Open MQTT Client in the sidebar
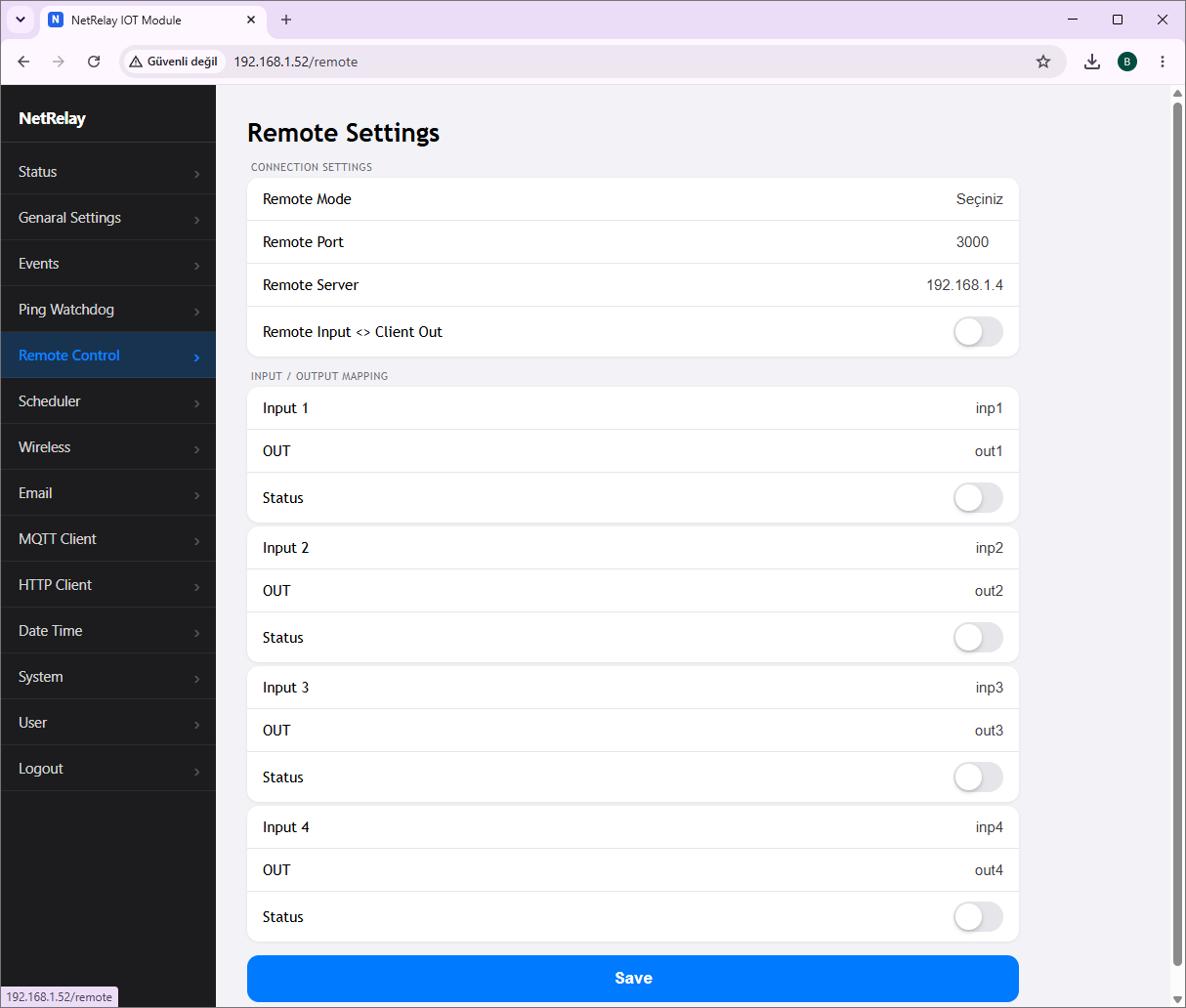The image size is (1186, 1008). (x=108, y=539)
